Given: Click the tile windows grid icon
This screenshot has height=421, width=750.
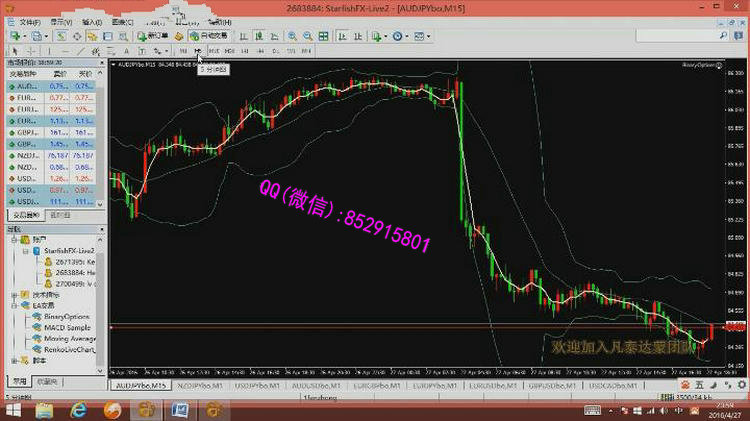Looking at the screenshot, I should click(x=322, y=36).
